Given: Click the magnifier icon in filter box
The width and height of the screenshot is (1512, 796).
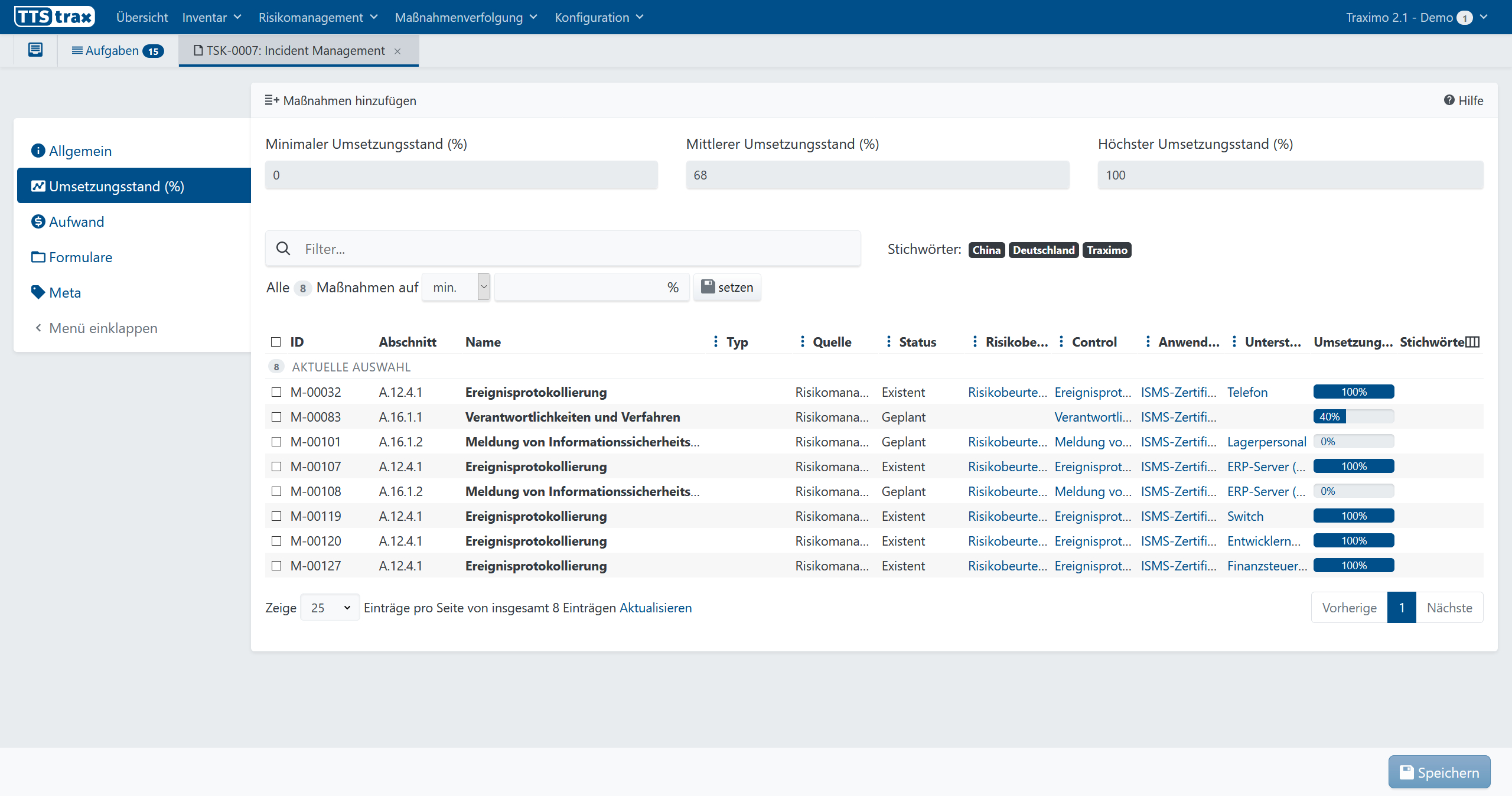Looking at the screenshot, I should (x=283, y=249).
